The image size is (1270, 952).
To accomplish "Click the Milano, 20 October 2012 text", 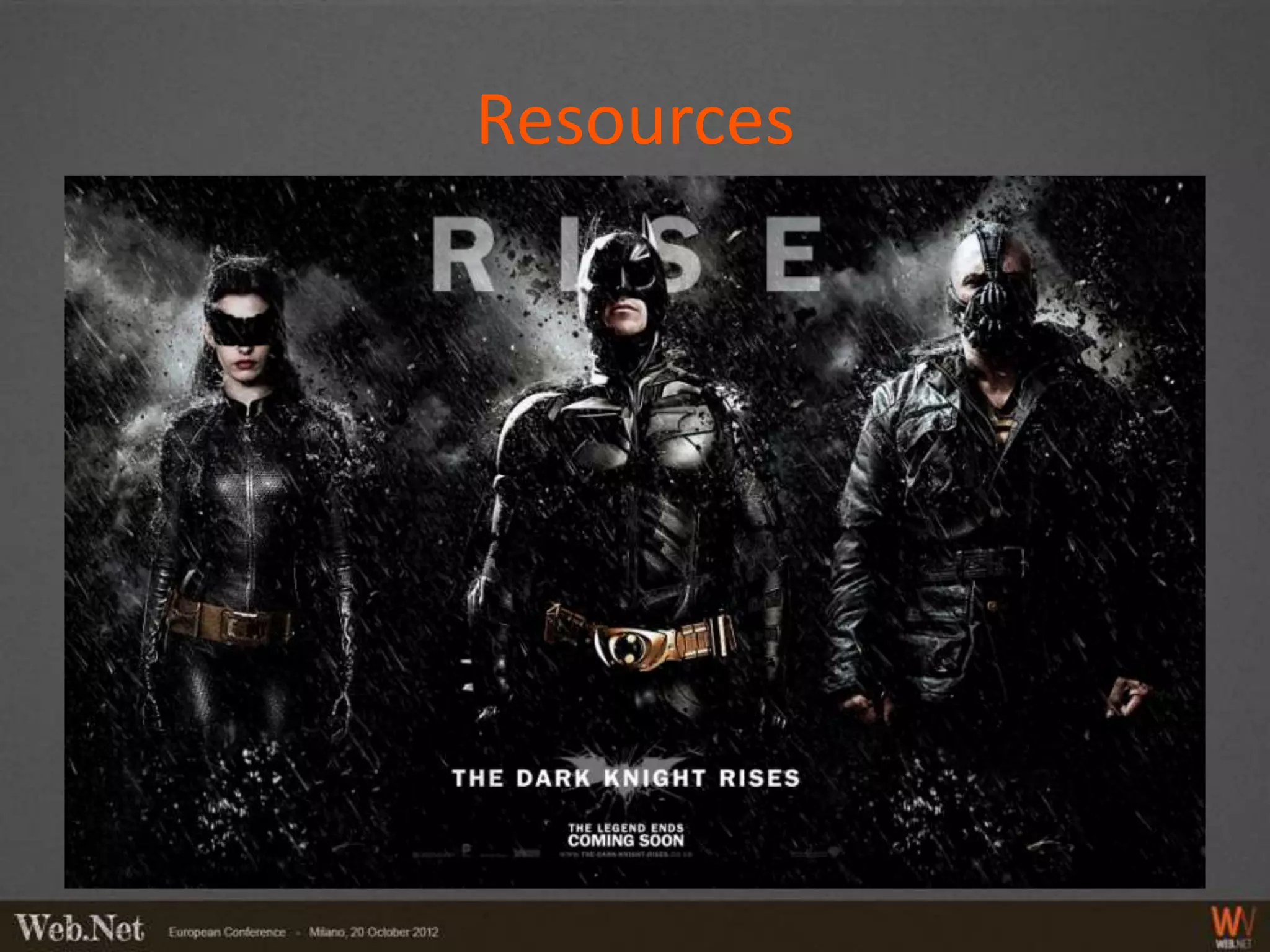I will (x=373, y=932).
